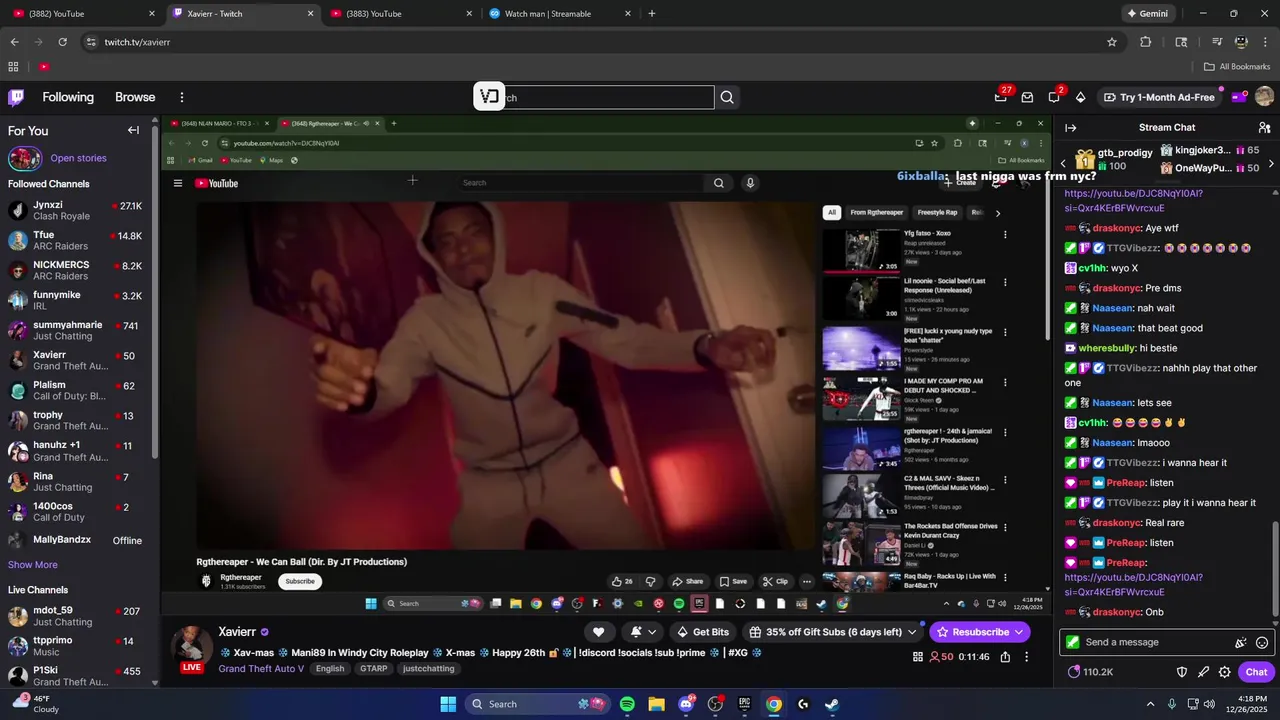Viewport: 1280px width, 720px height.
Task: Open the emote picker in chat
Action: 1262,643
